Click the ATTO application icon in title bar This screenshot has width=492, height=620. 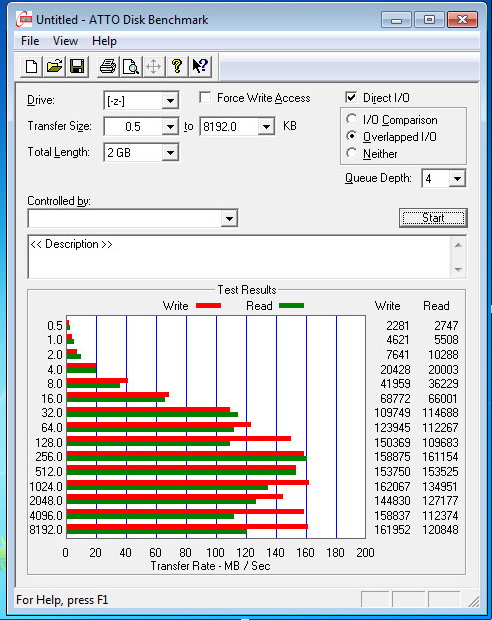23,19
